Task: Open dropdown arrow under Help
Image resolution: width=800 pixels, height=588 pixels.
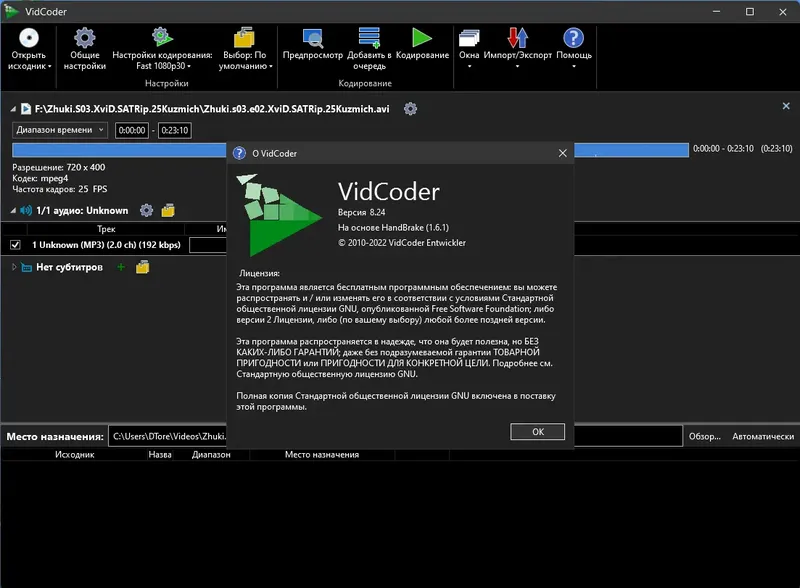Action: click(574, 66)
